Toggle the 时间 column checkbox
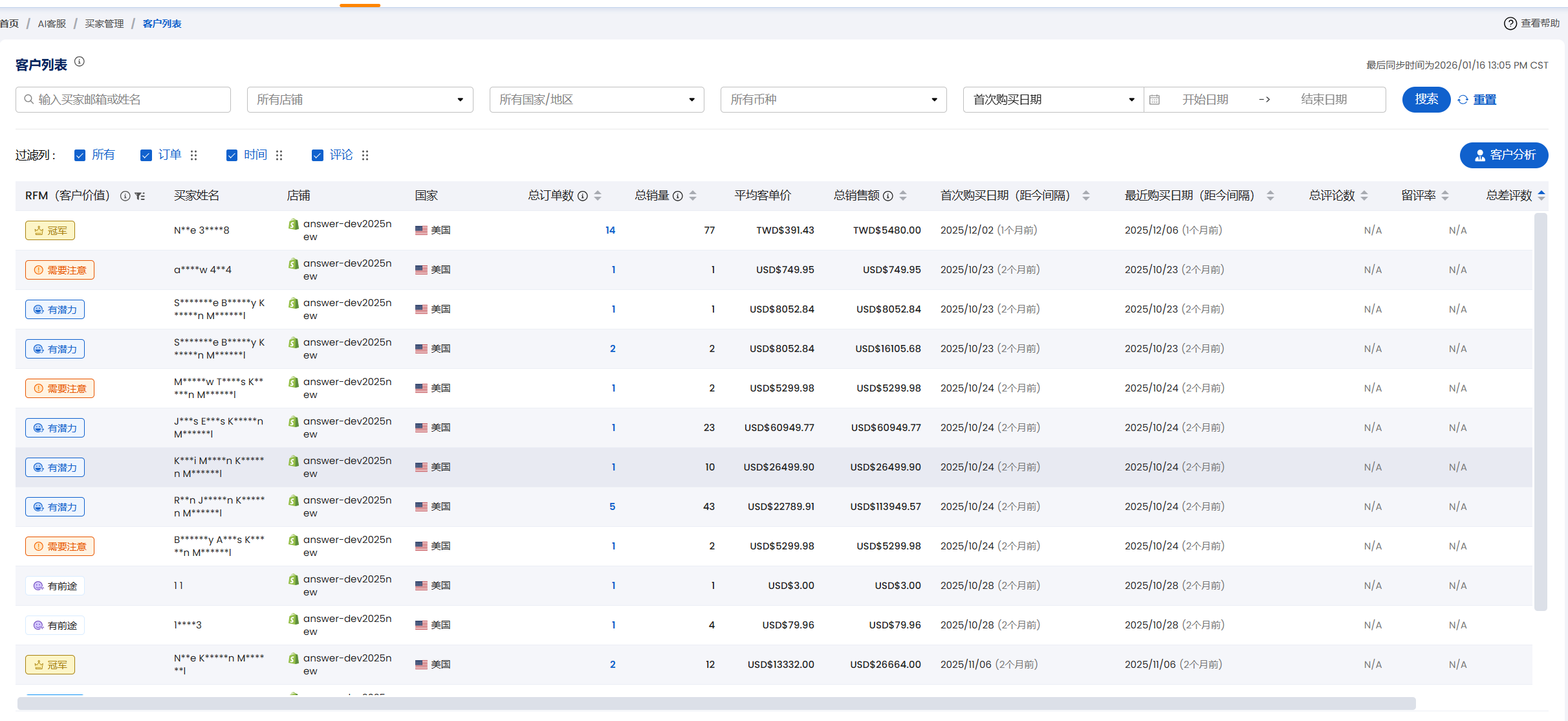The width and height of the screenshot is (1568, 721). click(232, 155)
